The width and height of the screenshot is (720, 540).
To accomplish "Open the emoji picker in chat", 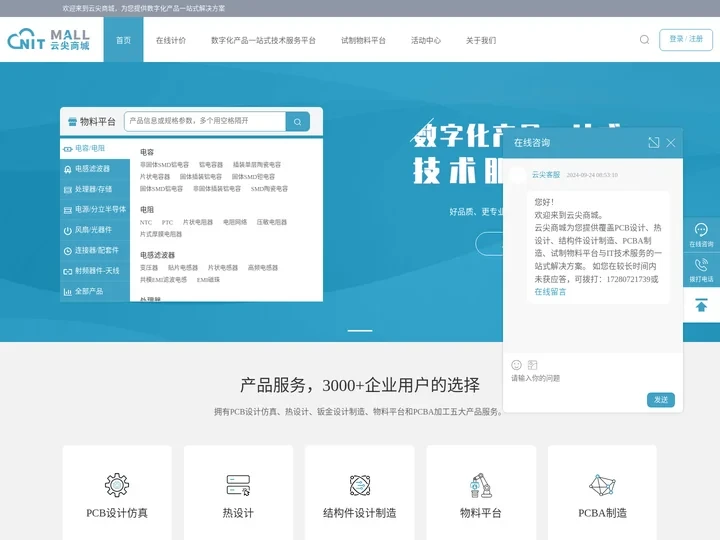I will pos(517,365).
